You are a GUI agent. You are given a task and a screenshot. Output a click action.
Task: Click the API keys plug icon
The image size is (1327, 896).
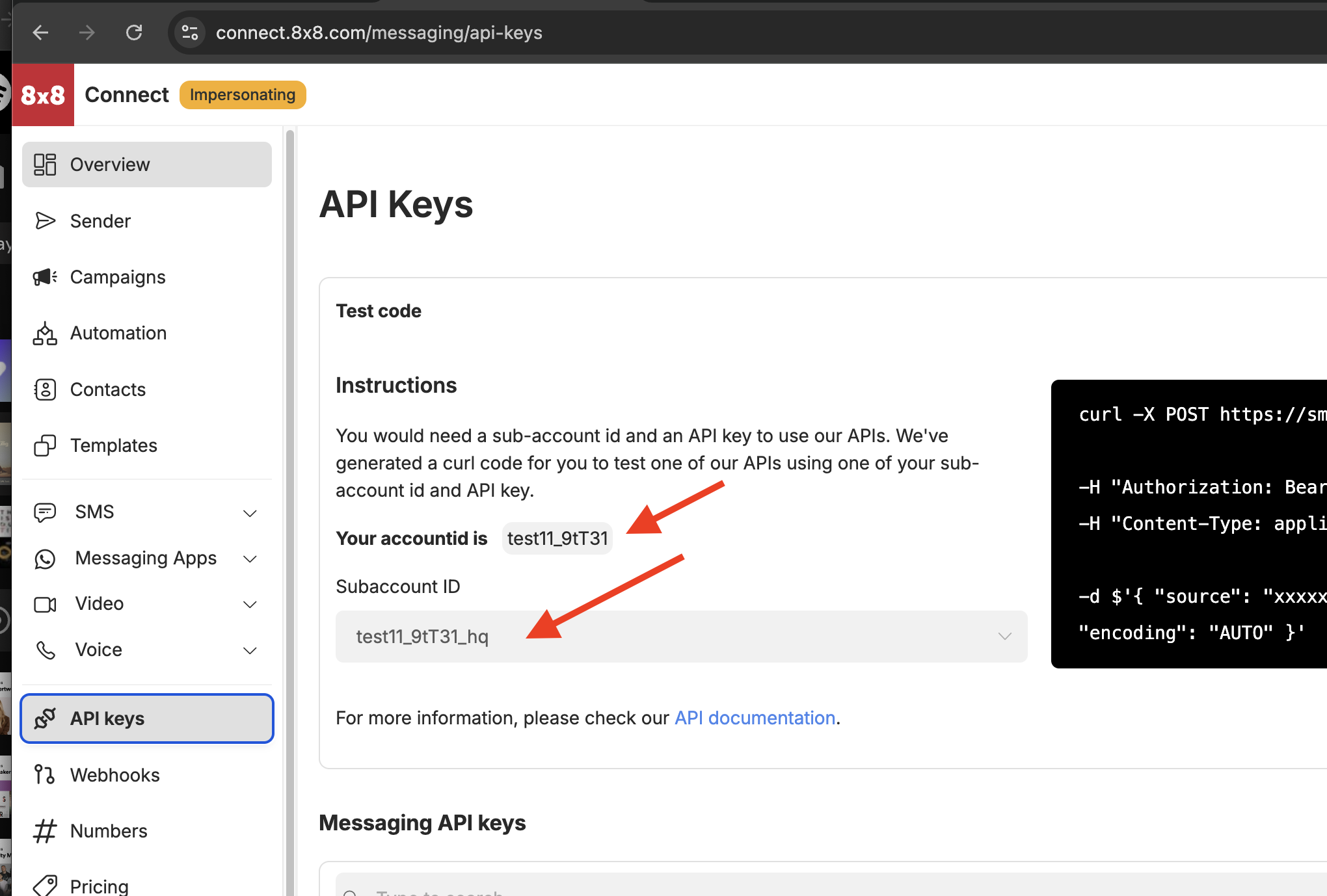[45, 718]
